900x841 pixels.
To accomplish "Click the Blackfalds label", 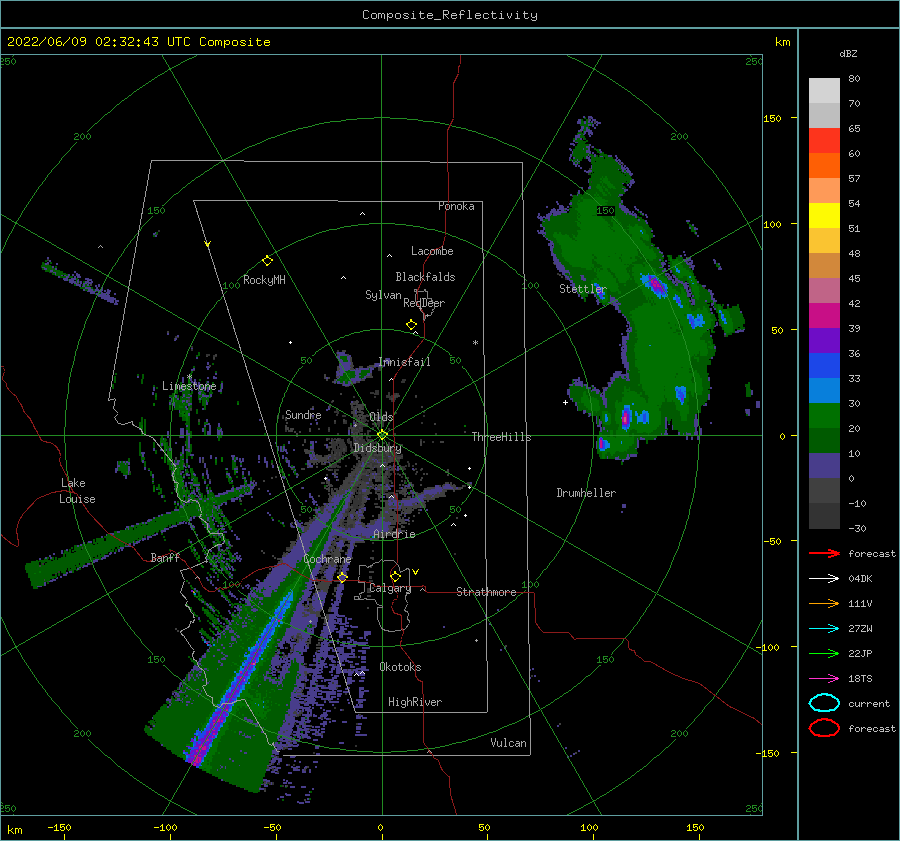I will [x=425, y=277].
